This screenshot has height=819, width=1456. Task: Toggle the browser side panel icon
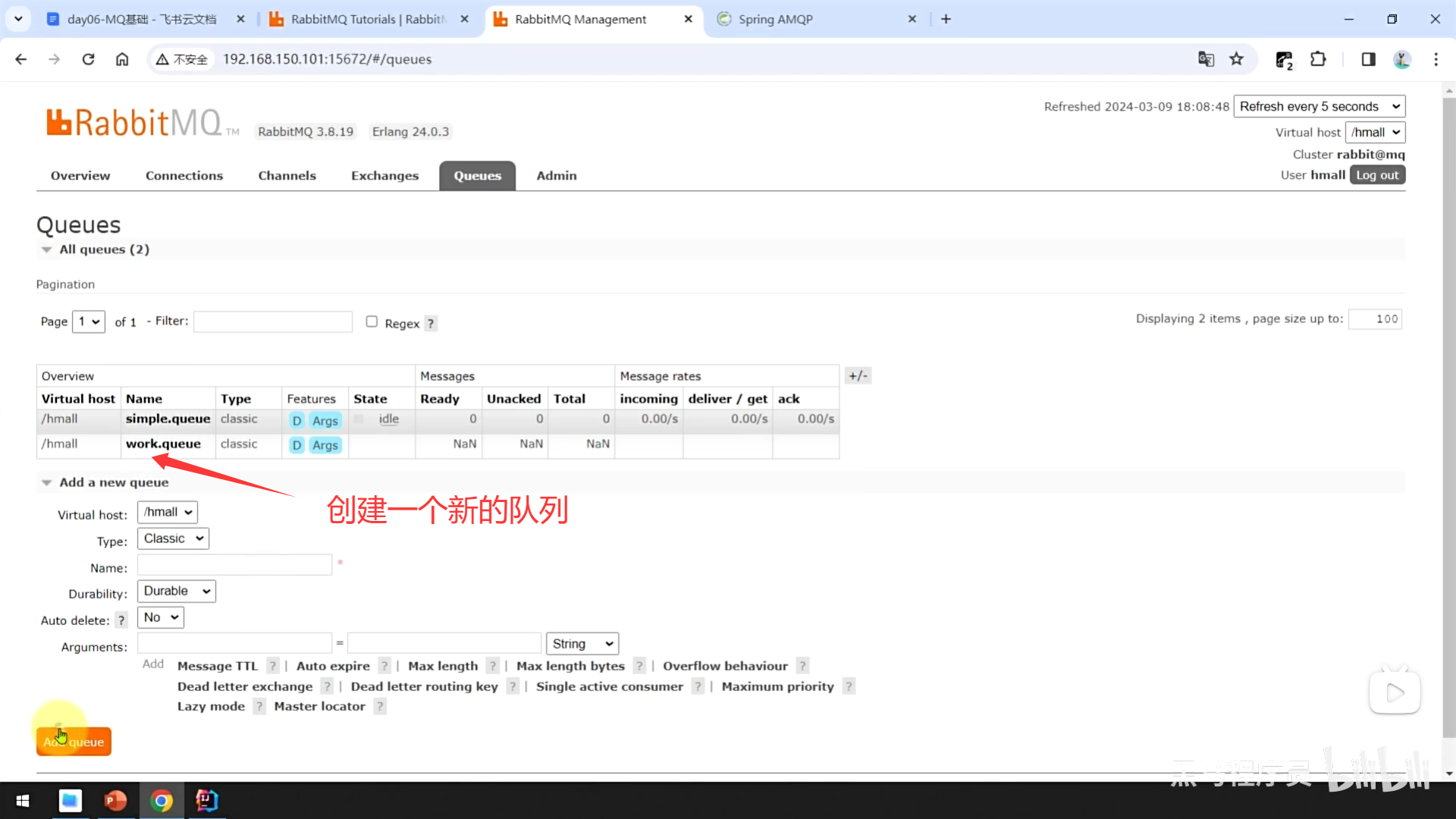coord(1368,59)
